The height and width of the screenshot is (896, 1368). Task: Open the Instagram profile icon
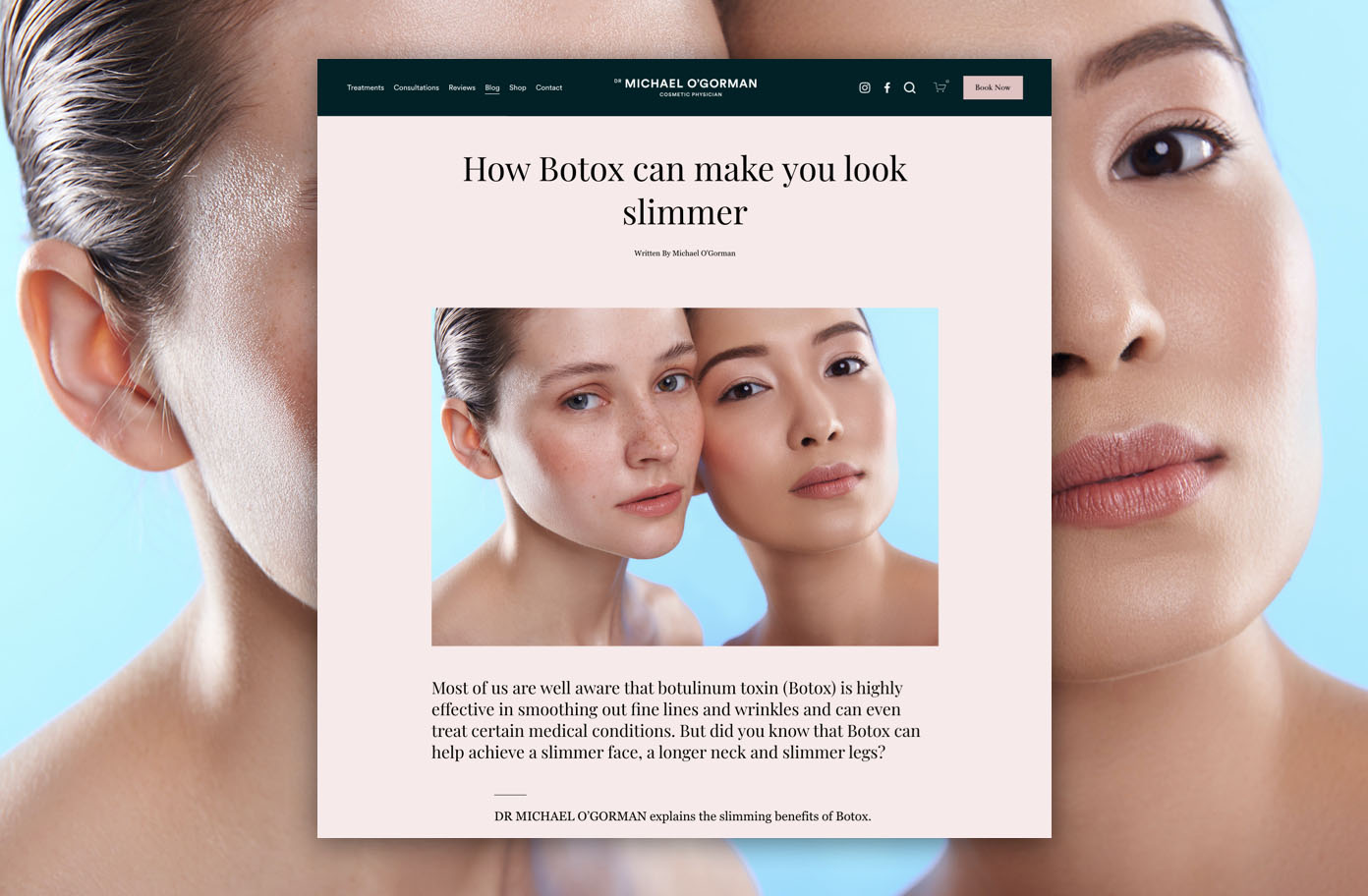tap(865, 87)
